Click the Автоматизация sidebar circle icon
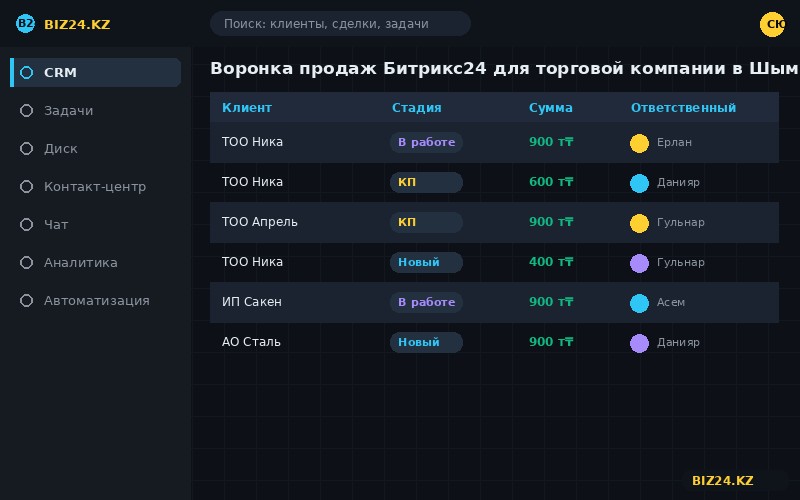 (x=27, y=301)
